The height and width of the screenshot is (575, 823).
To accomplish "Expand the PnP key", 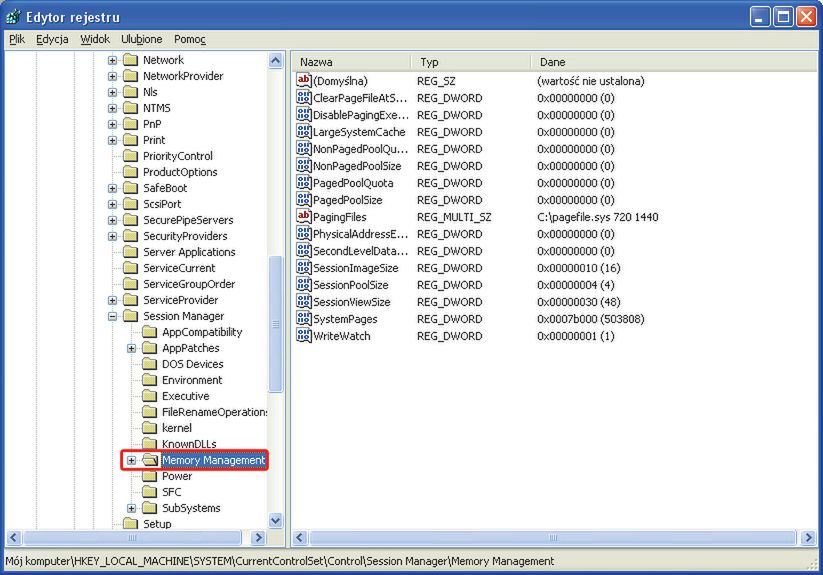I will click(x=112, y=124).
